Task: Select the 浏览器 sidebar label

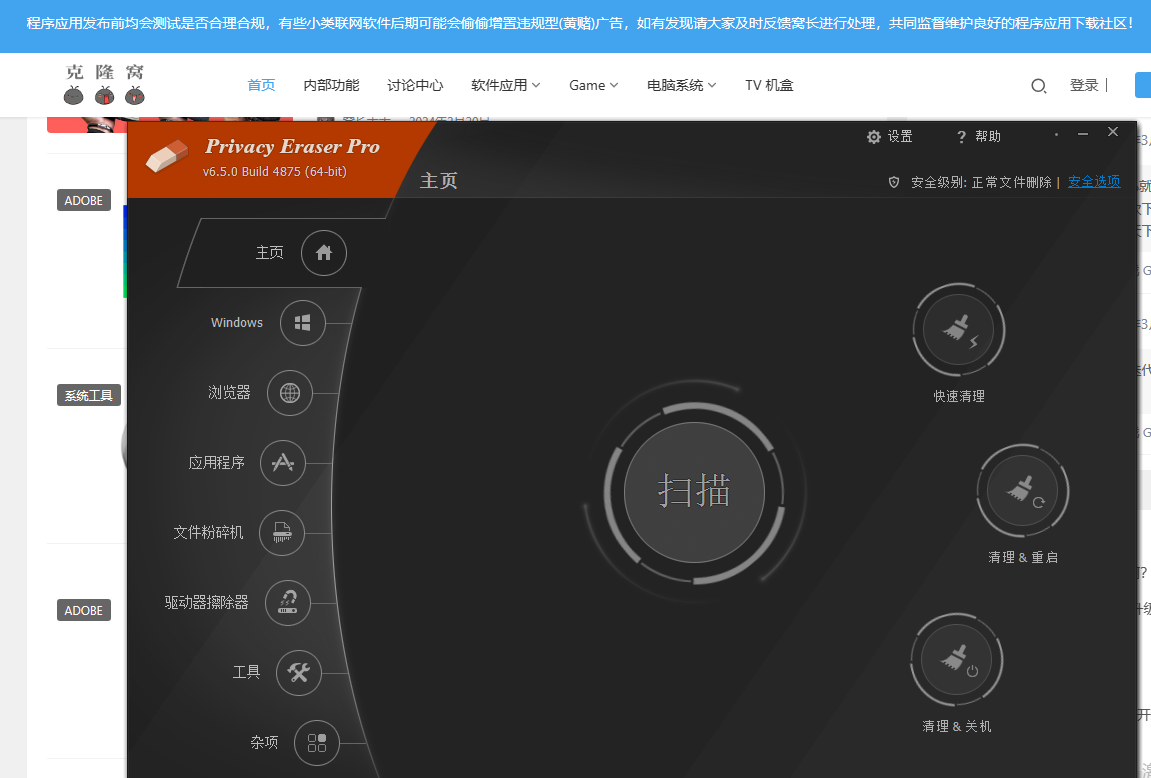Action: (x=229, y=393)
